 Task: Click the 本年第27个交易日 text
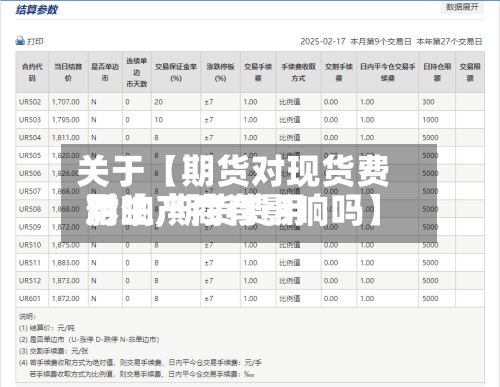coord(449,42)
